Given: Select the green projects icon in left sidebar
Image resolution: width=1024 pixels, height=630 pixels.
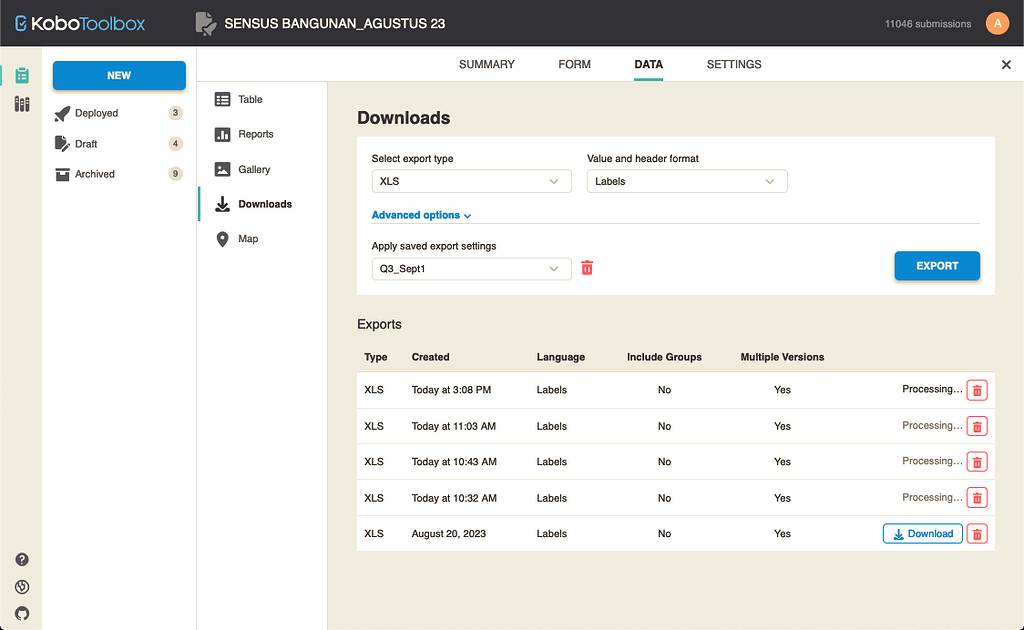Looking at the screenshot, I should pos(20,74).
